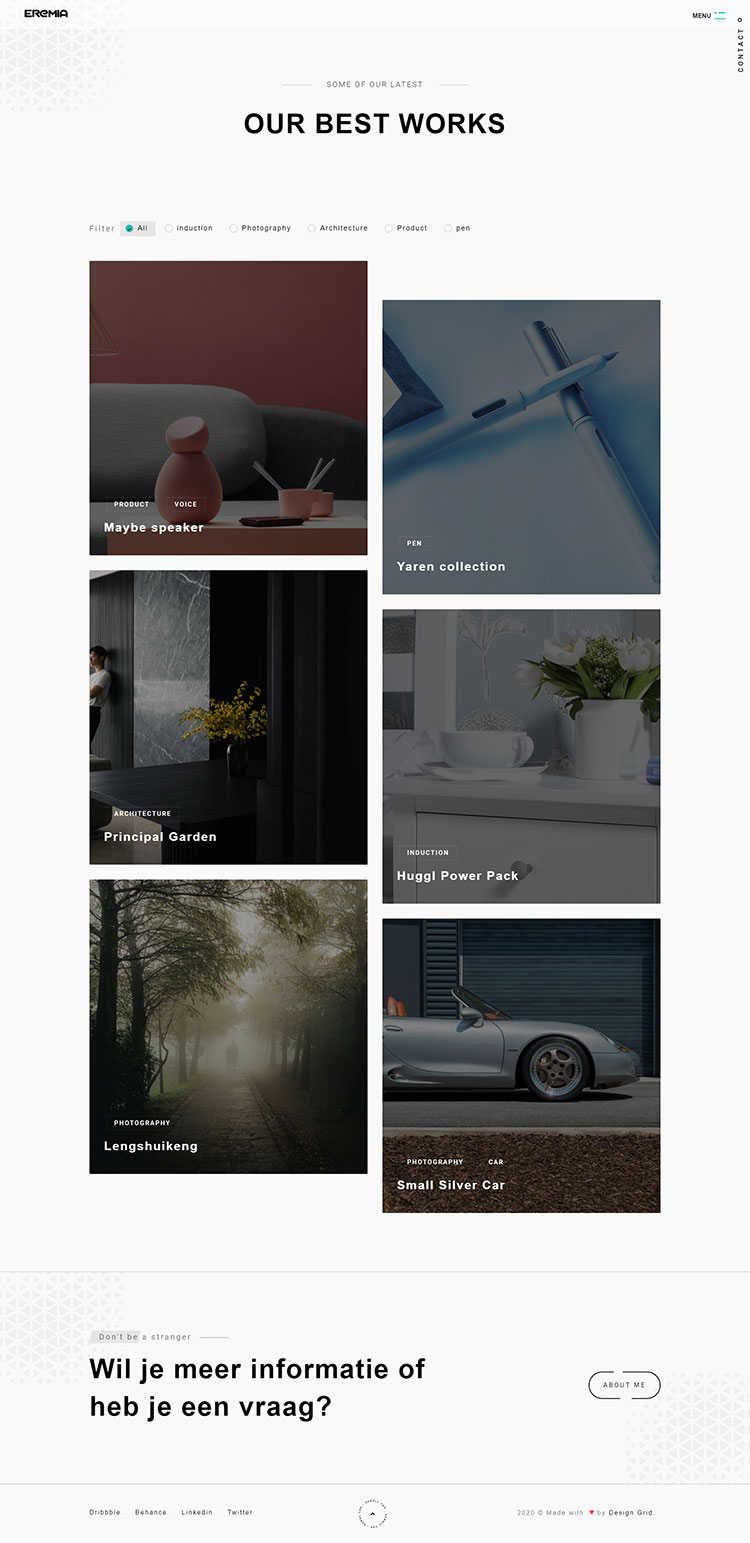This screenshot has height=1543, width=750.
Task: Click the Eremia logo
Action: [x=46, y=14]
